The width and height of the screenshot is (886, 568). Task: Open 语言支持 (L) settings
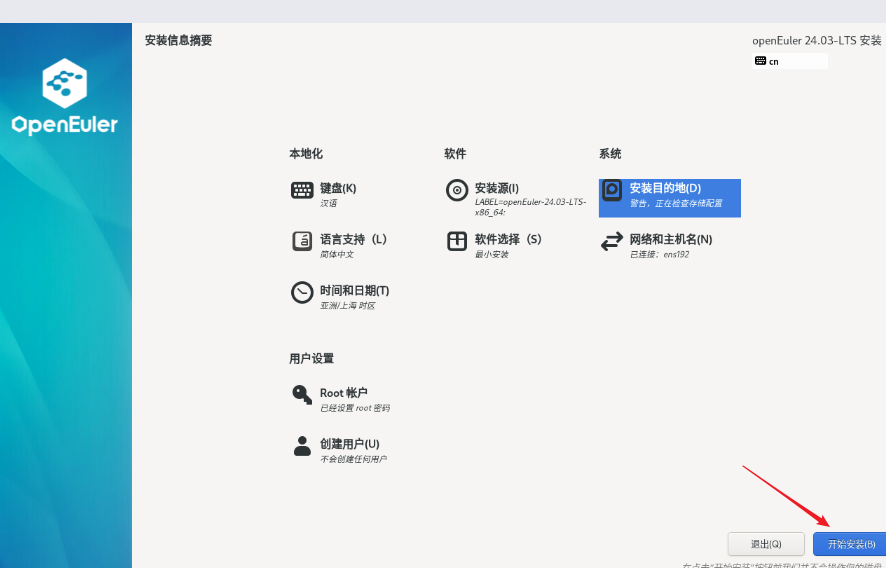pyautogui.click(x=339, y=245)
